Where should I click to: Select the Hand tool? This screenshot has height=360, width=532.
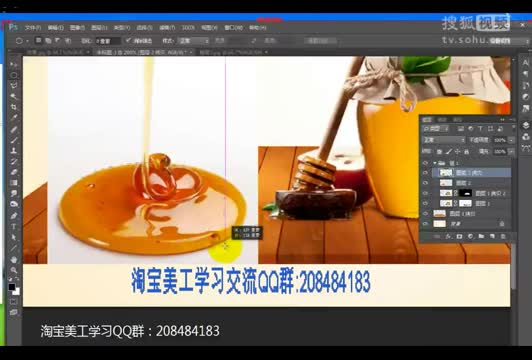click(14, 260)
